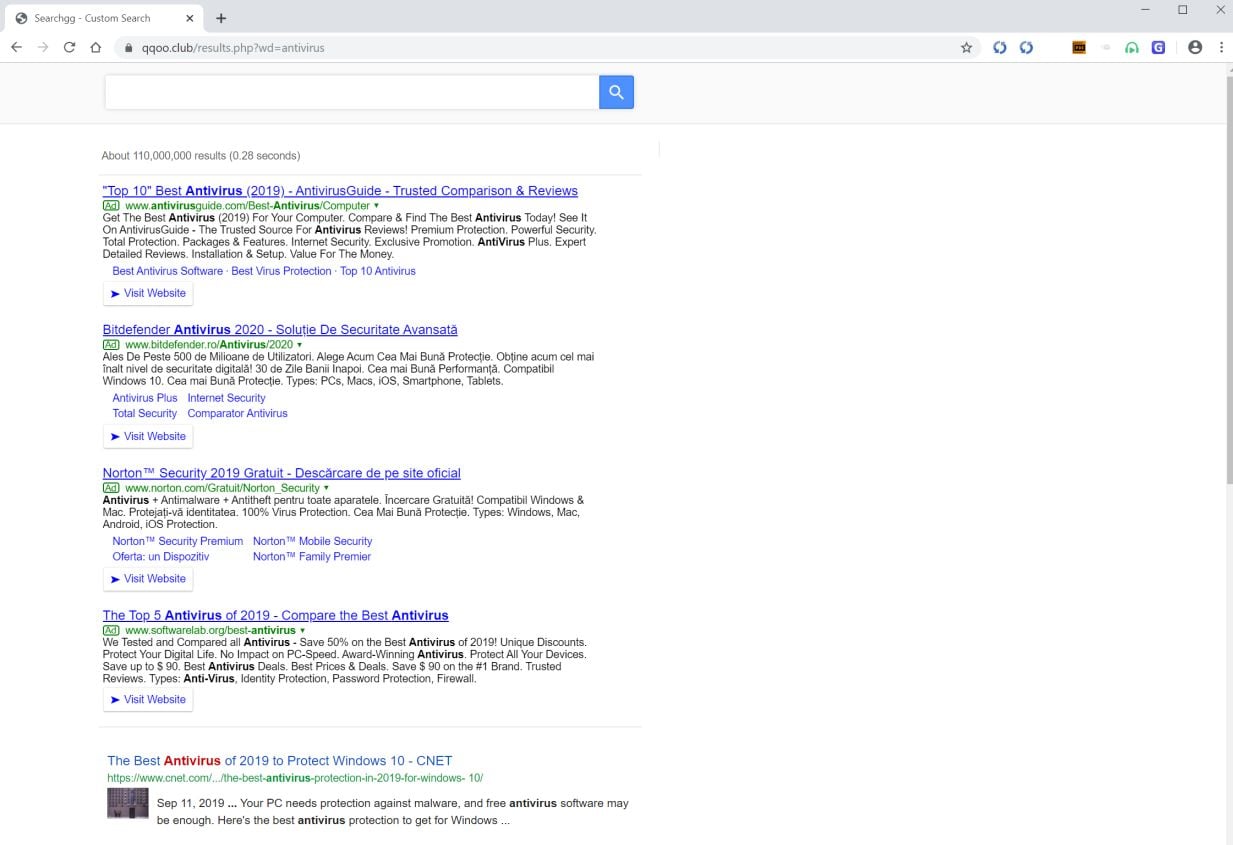1233x845 pixels.
Task: Open the Chrome three-dot menu
Action: tap(1221, 47)
